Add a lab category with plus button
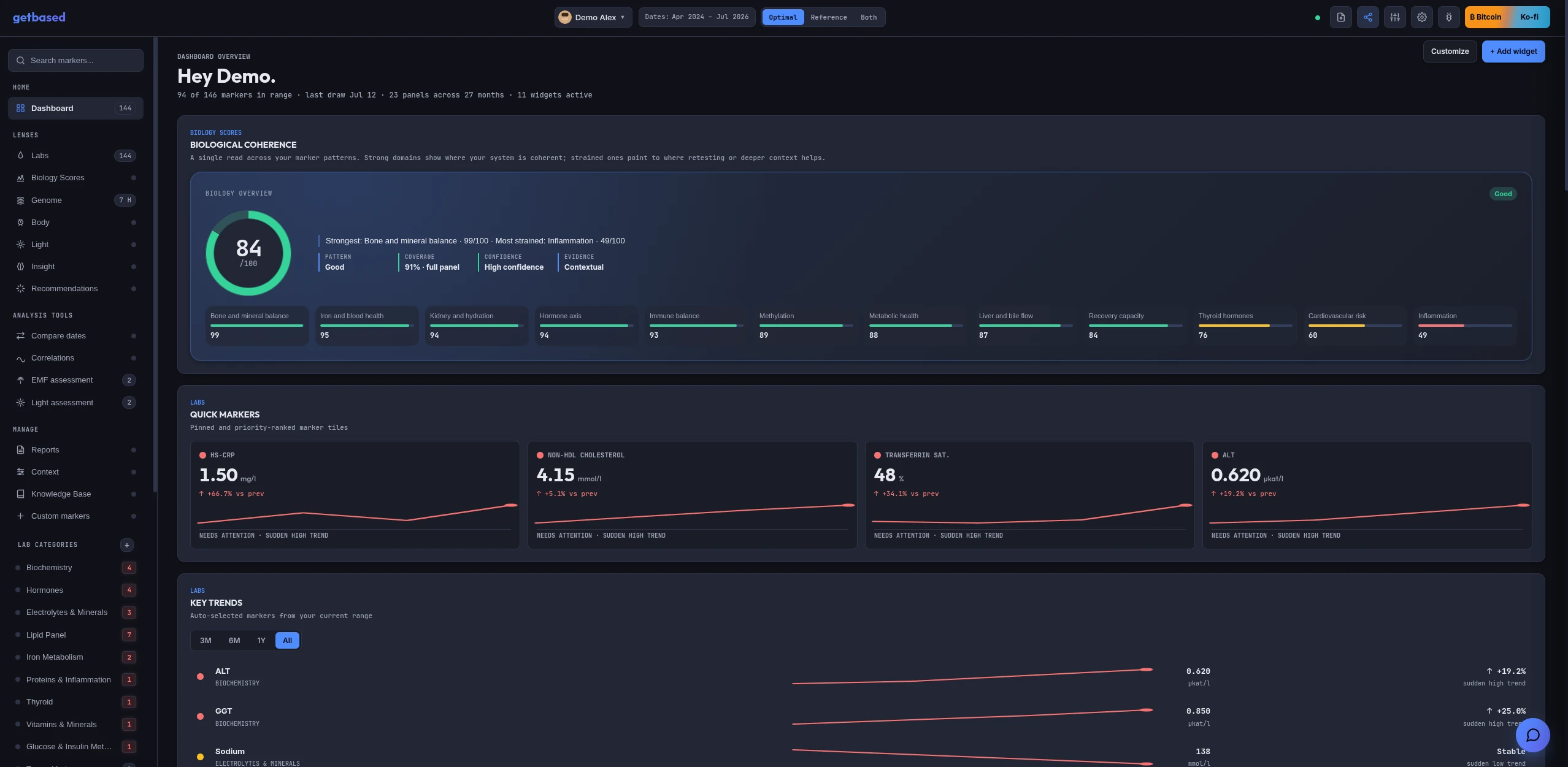1568x767 pixels. [x=127, y=545]
